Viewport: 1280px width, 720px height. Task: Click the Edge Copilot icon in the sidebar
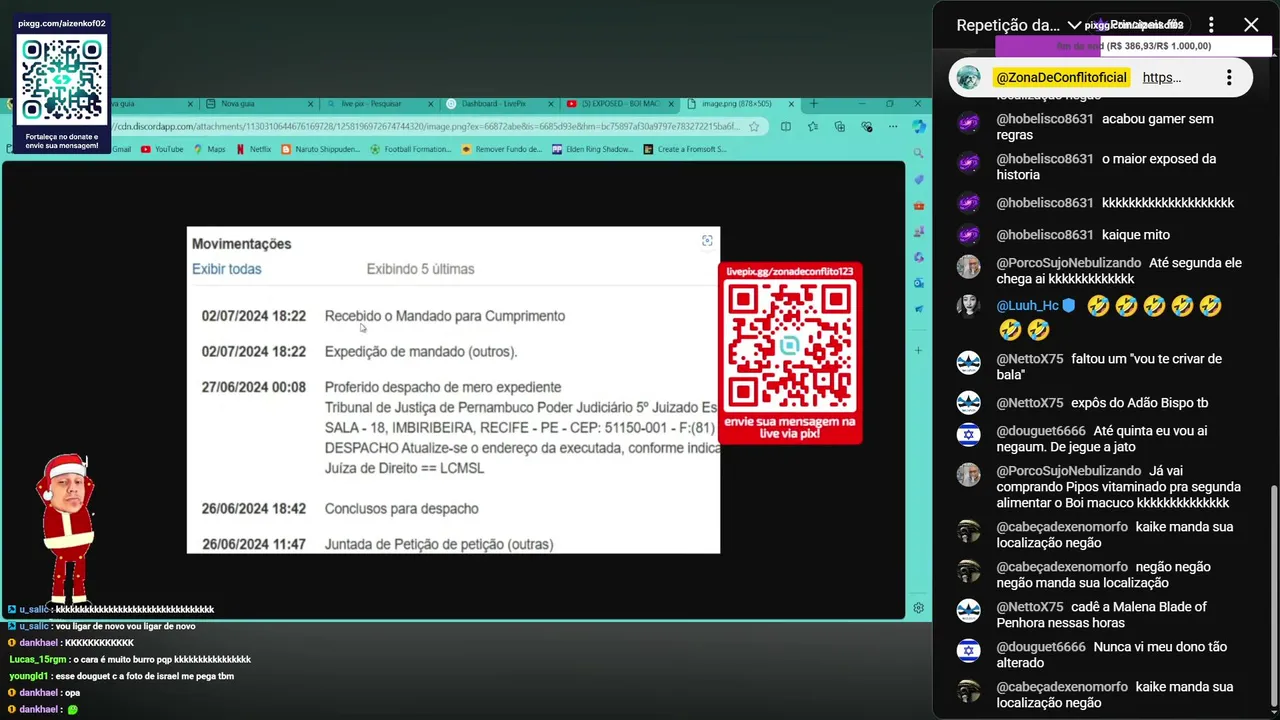(919, 126)
